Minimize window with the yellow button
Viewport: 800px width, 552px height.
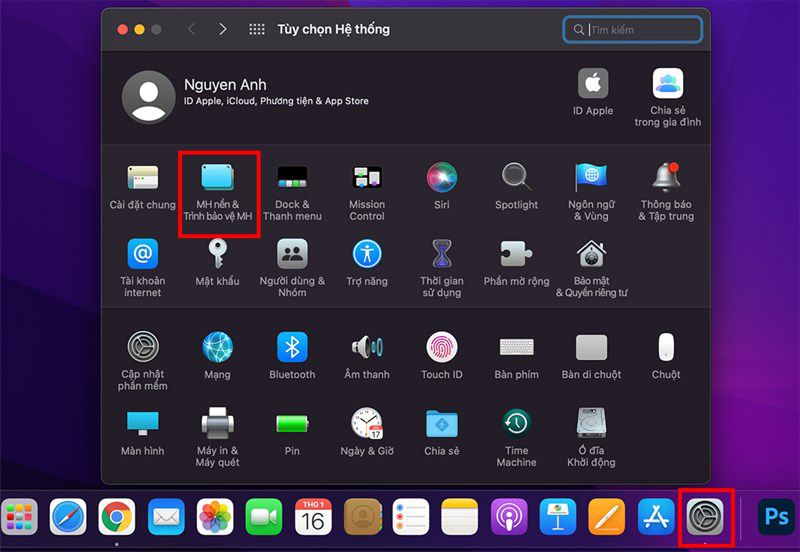(139, 30)
